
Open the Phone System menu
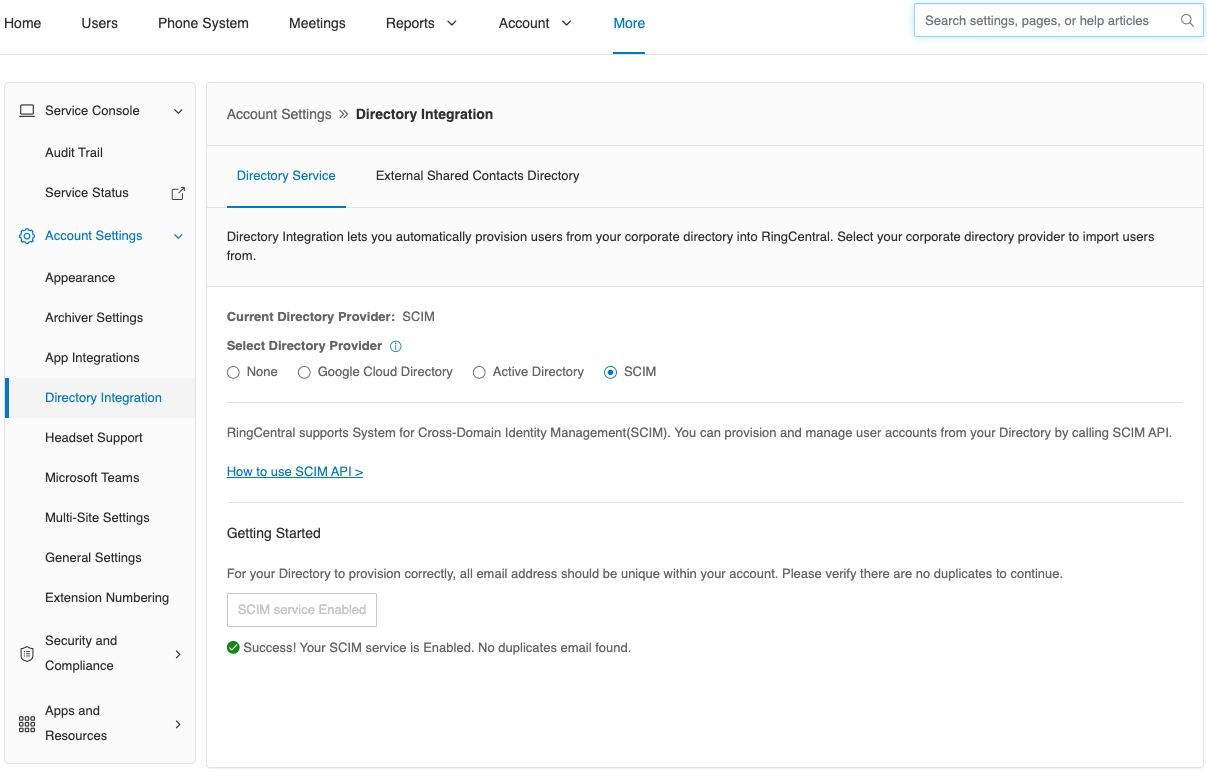(x=203, y=23)
